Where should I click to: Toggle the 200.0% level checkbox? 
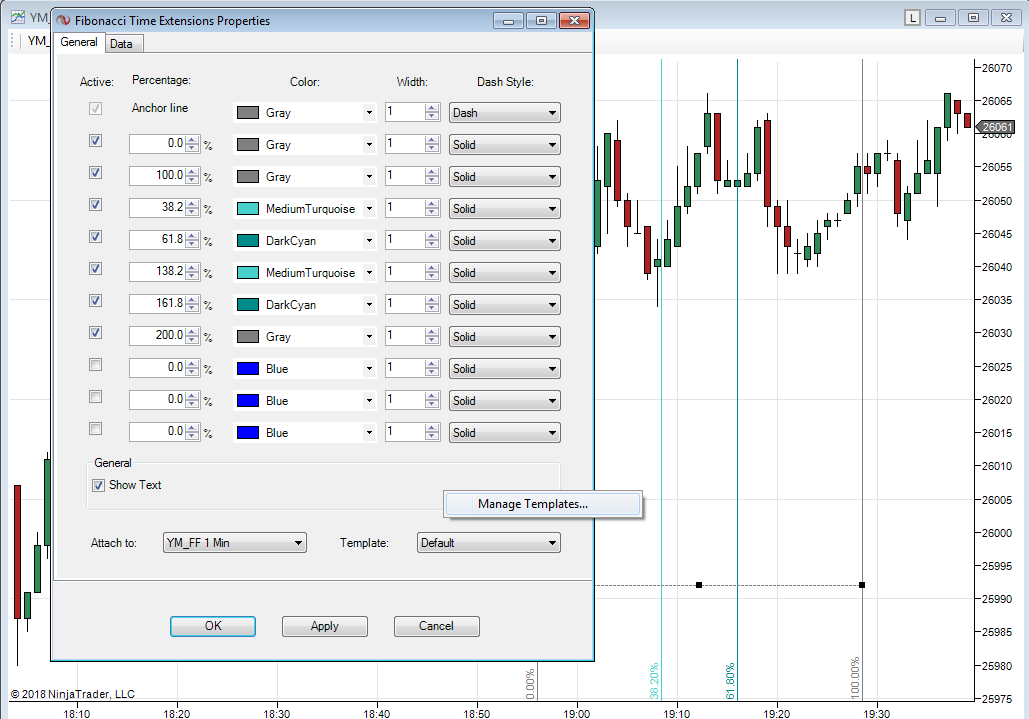coord(96,333)
